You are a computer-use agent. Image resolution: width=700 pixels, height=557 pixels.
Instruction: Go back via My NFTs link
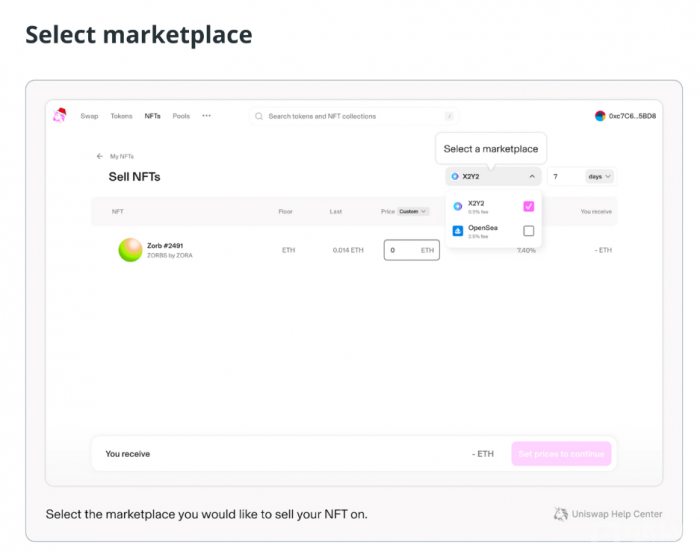(x=122, y=156)
